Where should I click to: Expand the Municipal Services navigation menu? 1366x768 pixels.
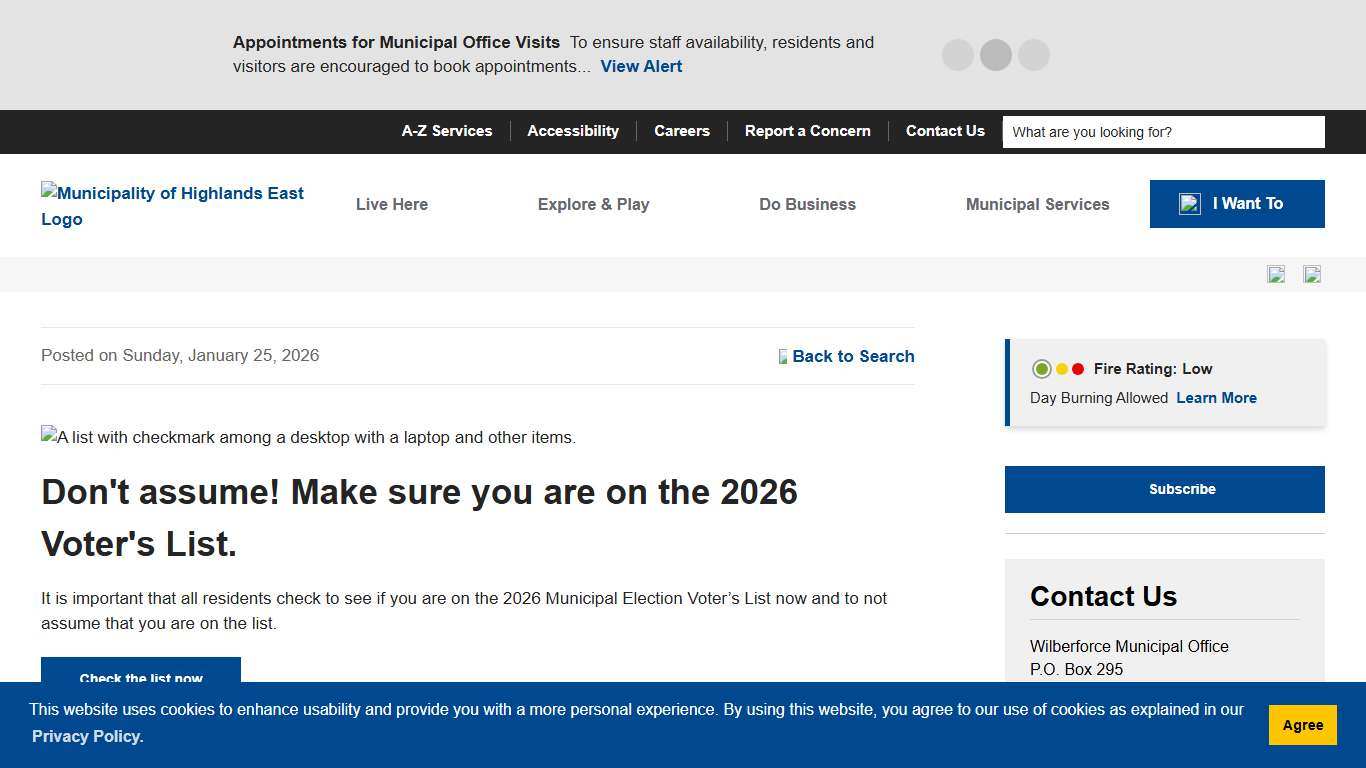click(1037, 204)
